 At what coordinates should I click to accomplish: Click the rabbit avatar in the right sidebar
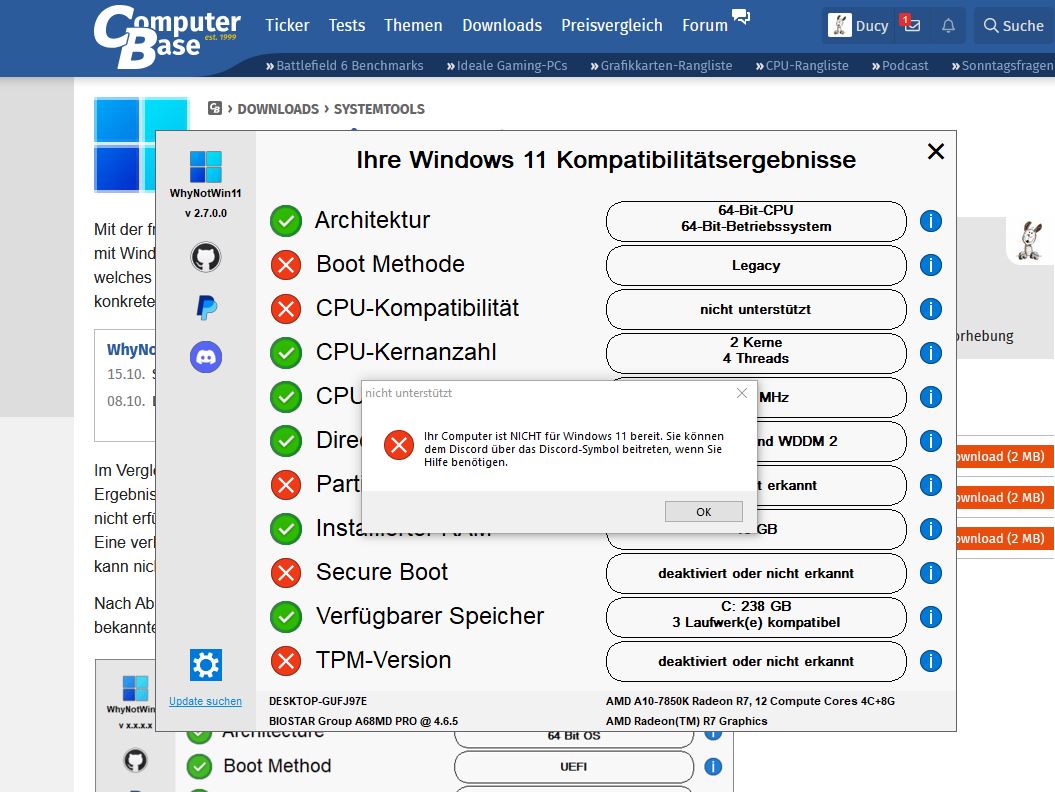coord(1030,241)
